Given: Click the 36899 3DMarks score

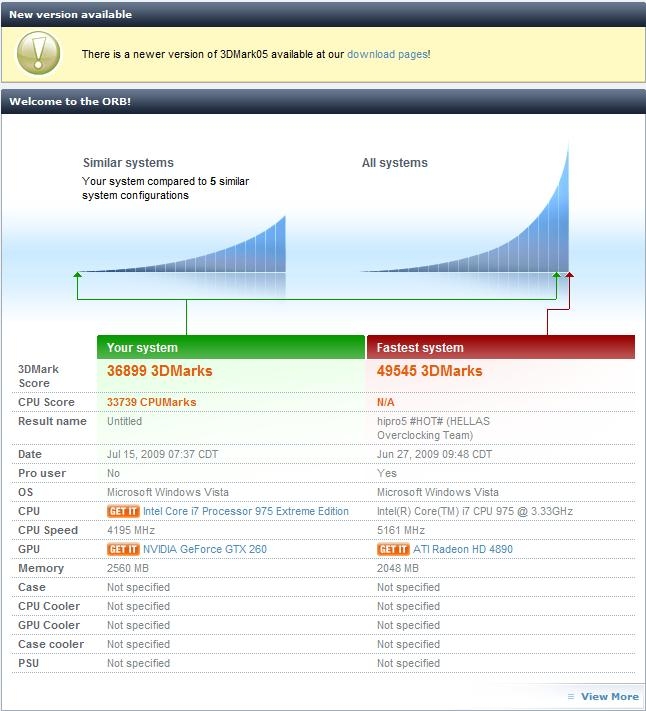Looking at the screenshot, I should (160, 371).
